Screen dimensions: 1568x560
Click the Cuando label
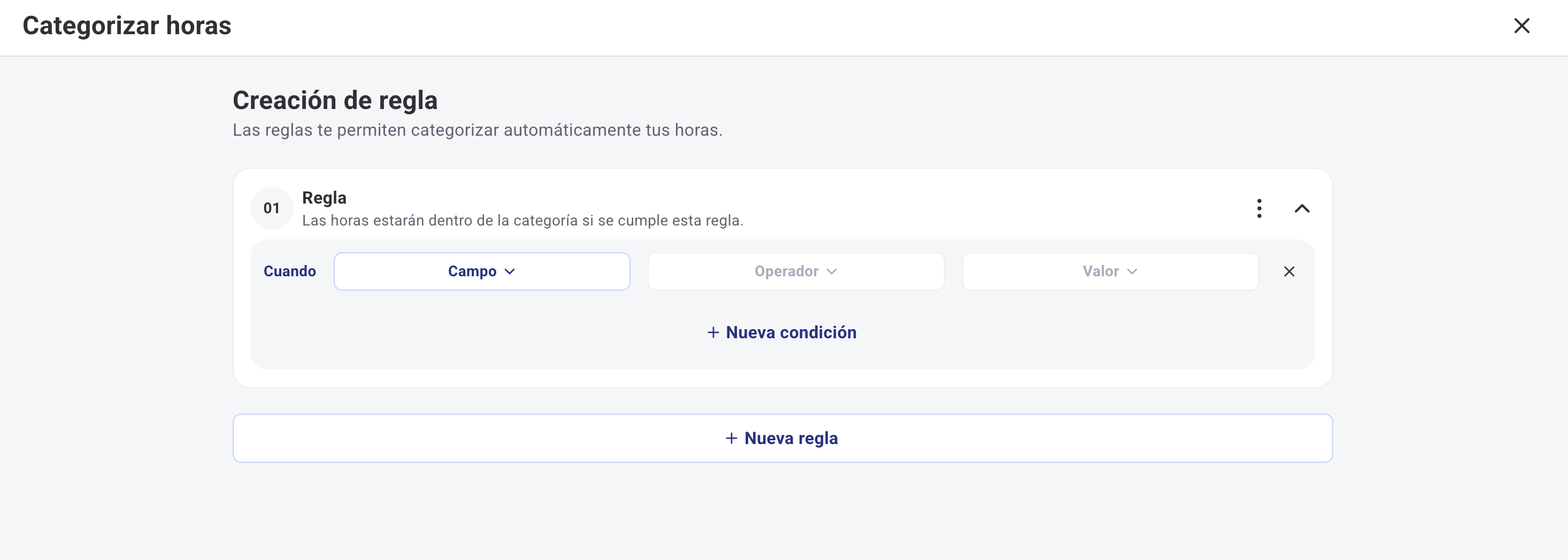(289, 271)
